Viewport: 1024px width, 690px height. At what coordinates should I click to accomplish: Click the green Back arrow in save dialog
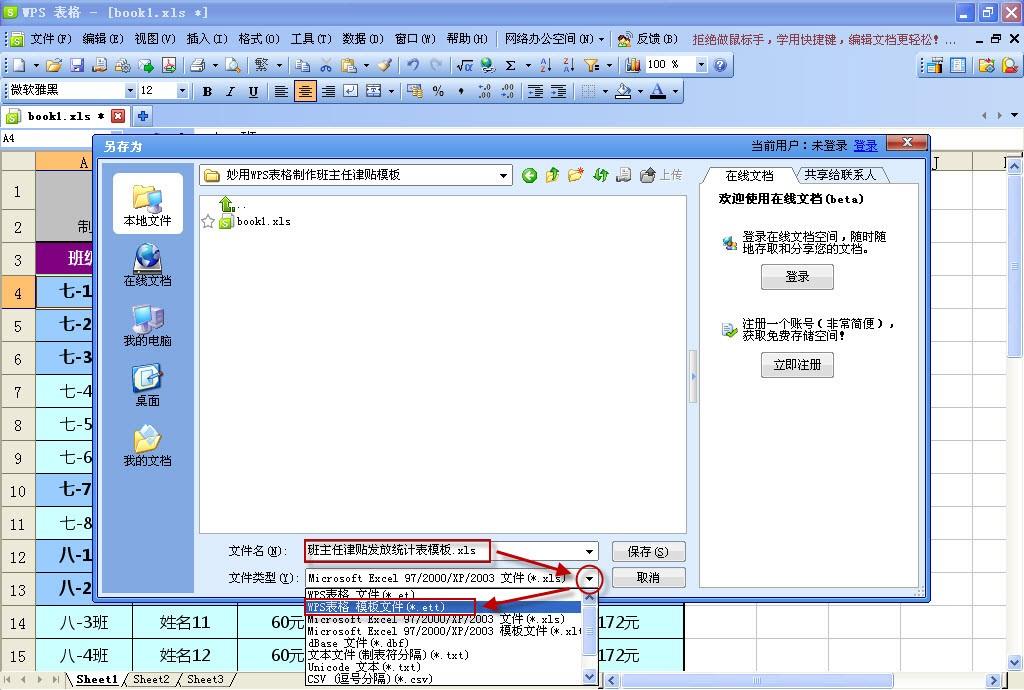(530, 175)
